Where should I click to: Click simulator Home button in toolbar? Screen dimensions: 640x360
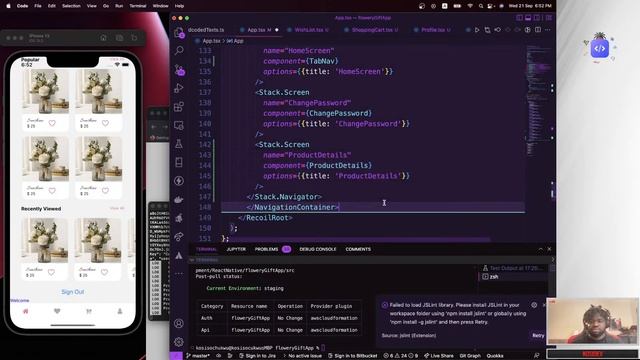[x=103, y=38]
